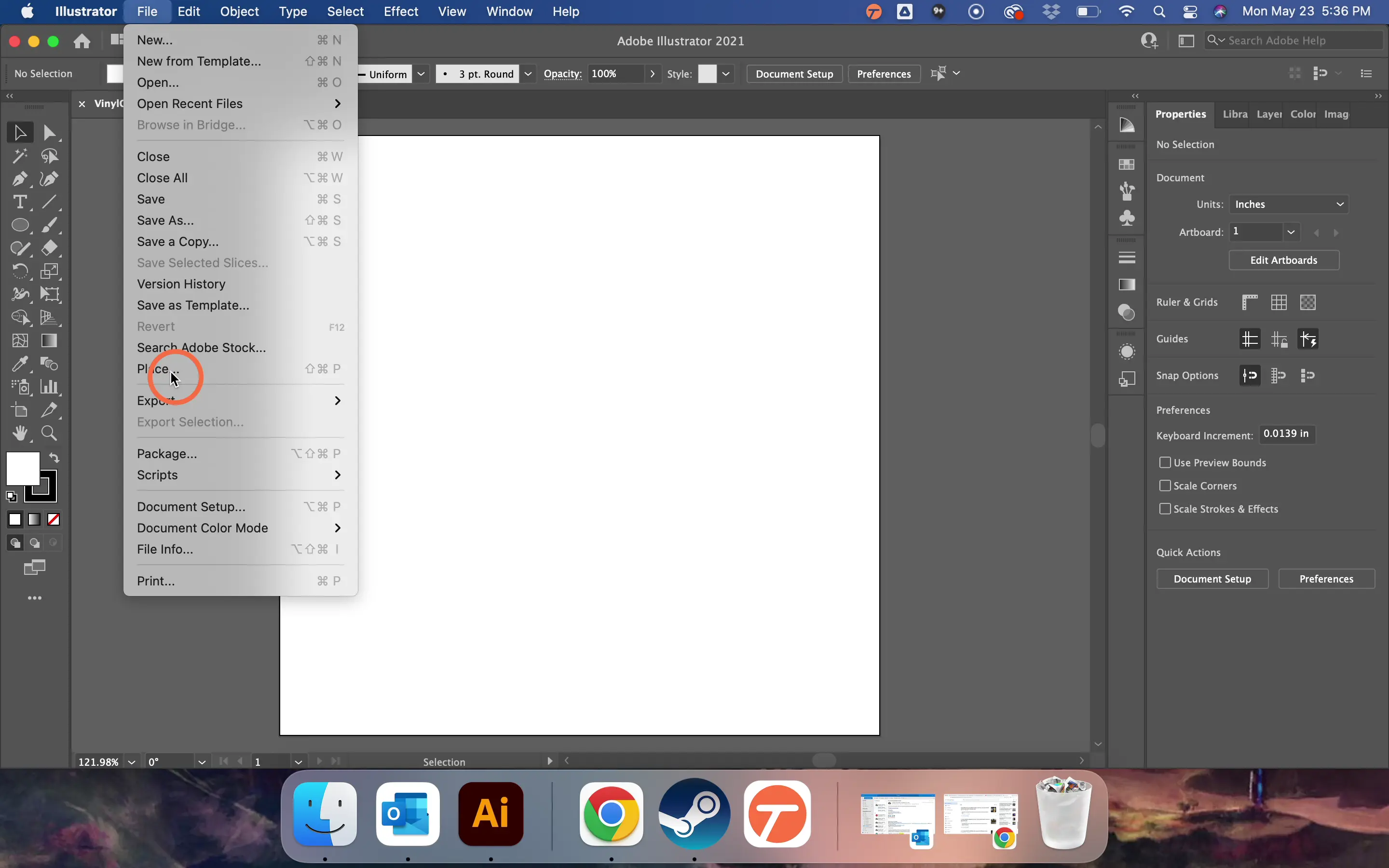Click the Opacity 100% field
Screen dimensions: 1389x868
click(x=615, y=73)
